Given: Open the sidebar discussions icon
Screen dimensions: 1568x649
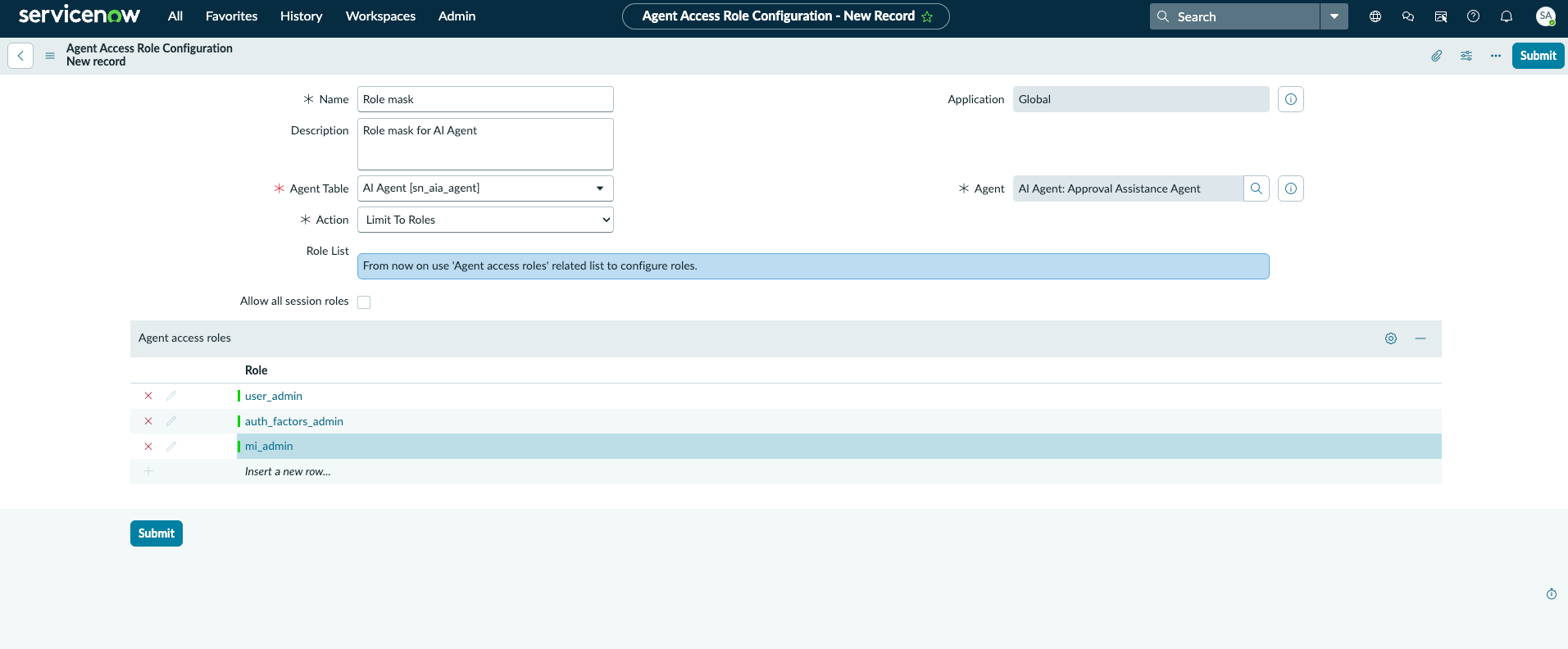Looking at the screenshot, I should coord(1441,16).
